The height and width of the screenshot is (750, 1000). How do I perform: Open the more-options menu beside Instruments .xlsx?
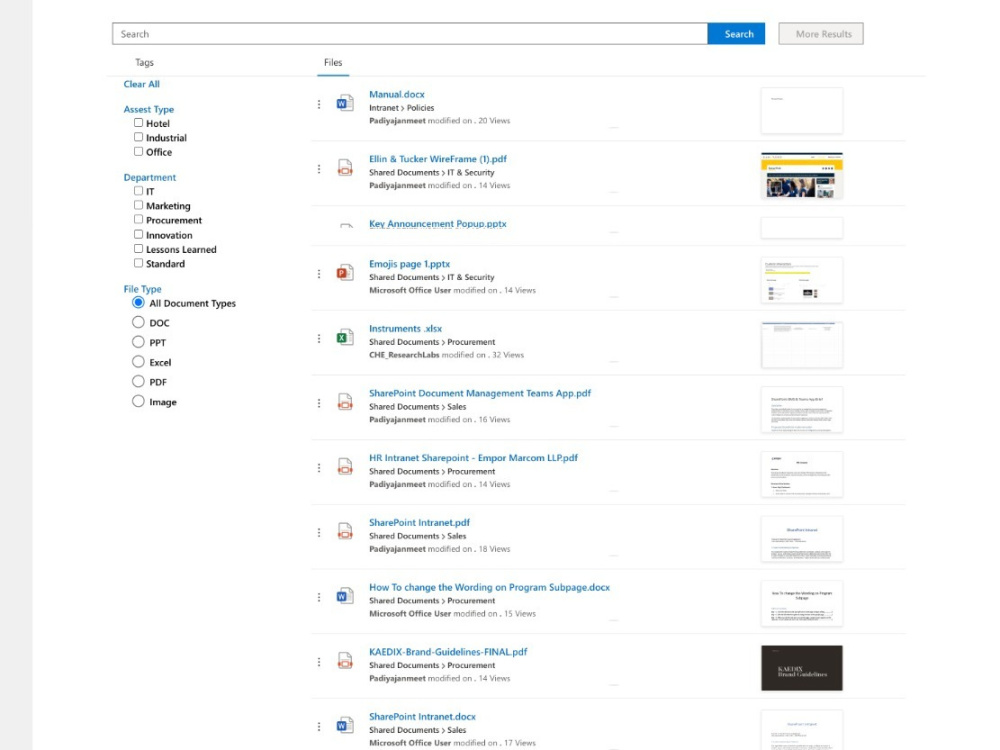319,339
